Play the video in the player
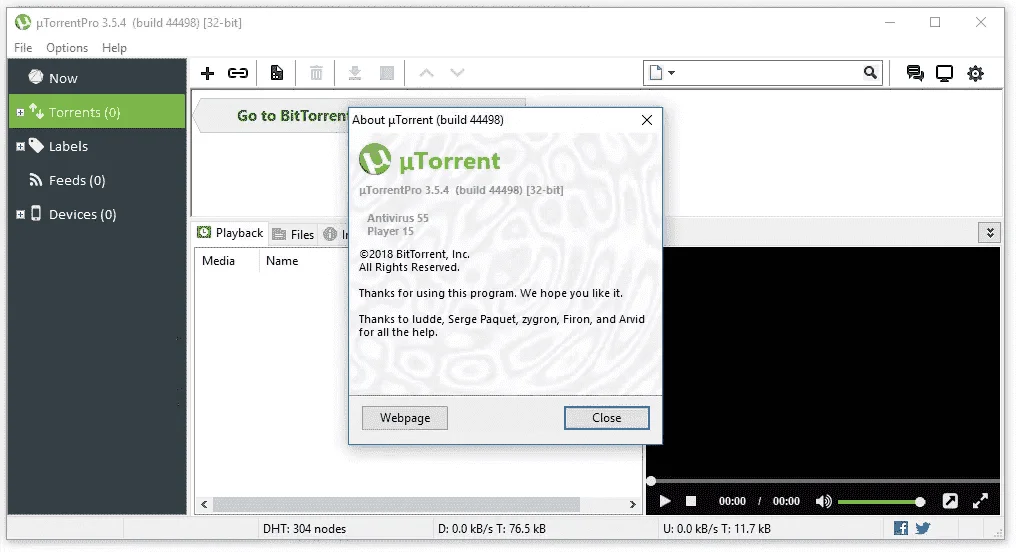The height and width of the screenshot is (552, 1016). 665,501
